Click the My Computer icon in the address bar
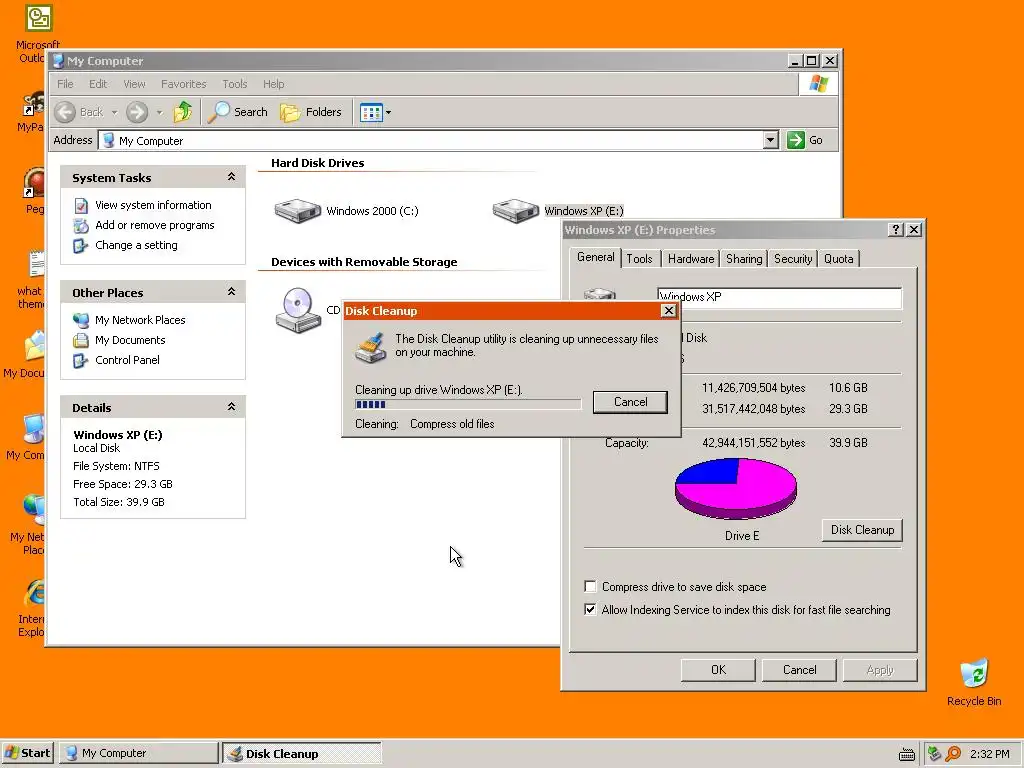This screenshot has width=1024, height=768. coord(108,140)
